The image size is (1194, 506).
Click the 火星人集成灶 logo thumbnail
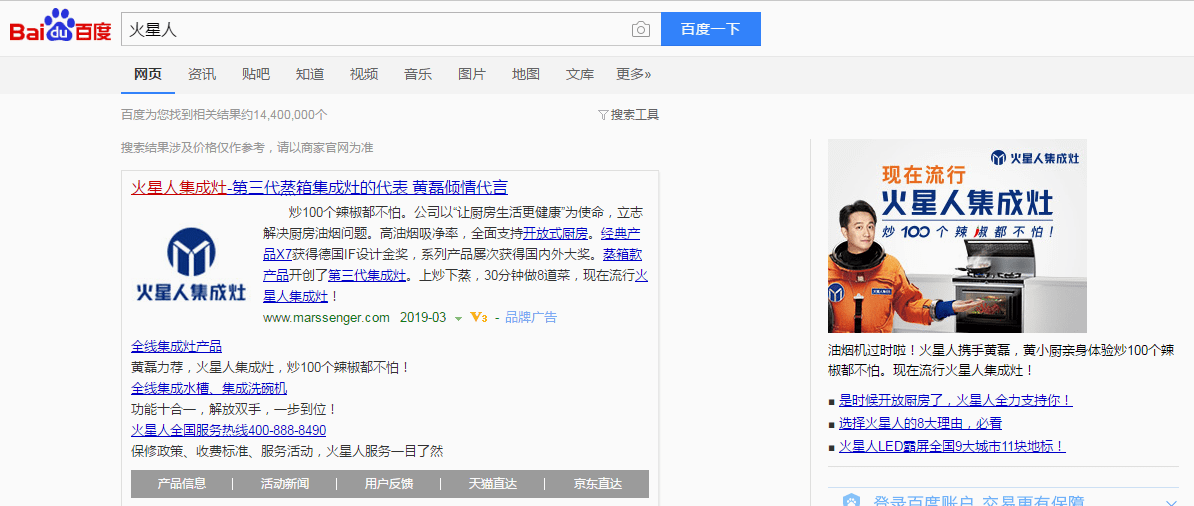click(x=191, y=264)
